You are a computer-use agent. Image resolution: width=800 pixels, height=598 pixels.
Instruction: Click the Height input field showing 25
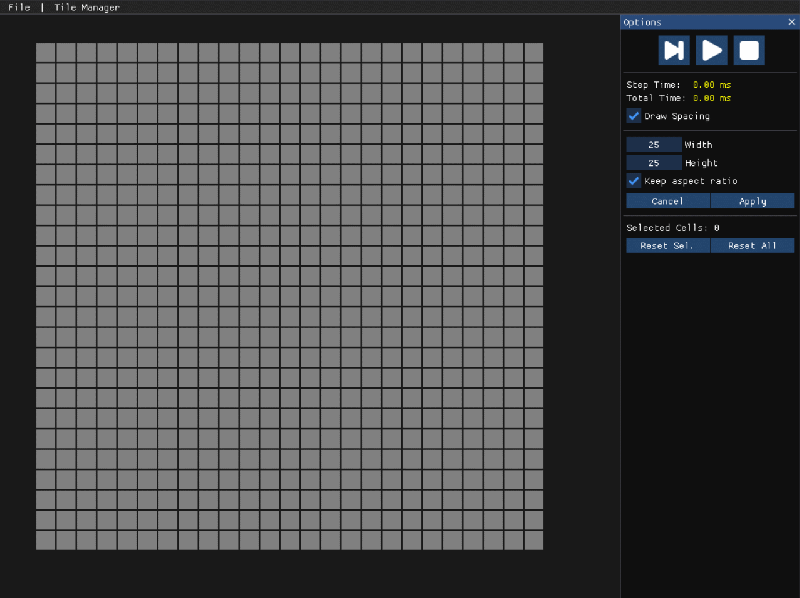tap(654, 162)
